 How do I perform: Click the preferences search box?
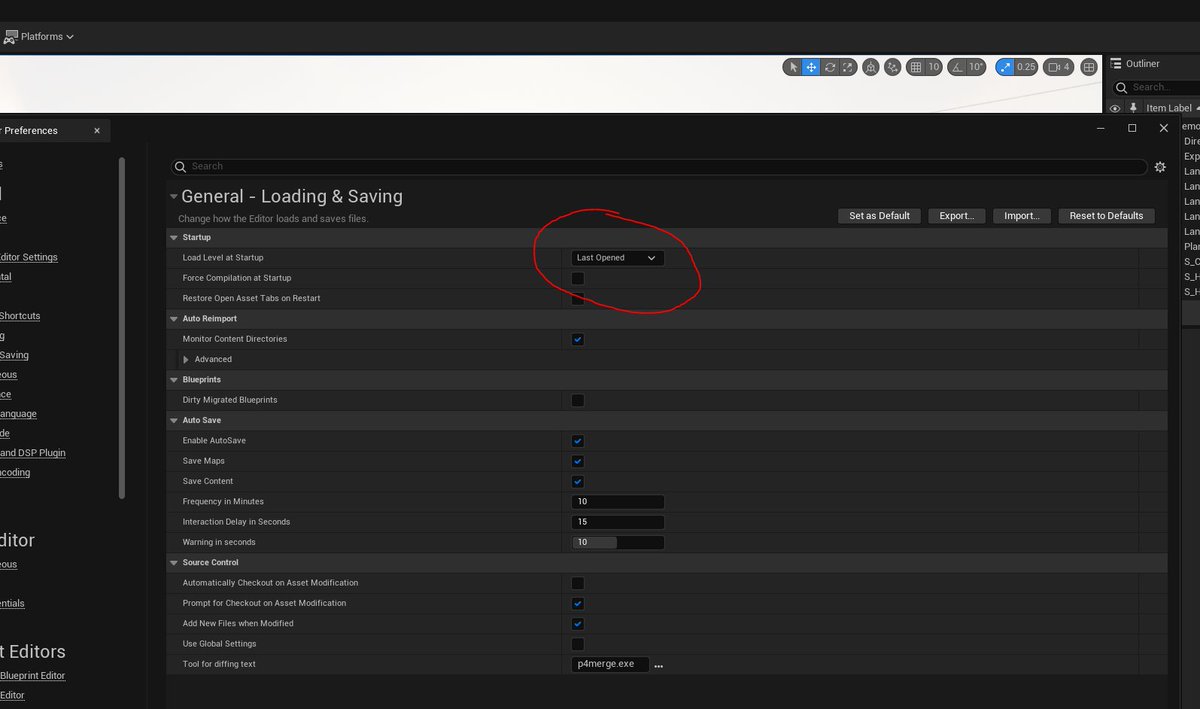click(658, 167)
